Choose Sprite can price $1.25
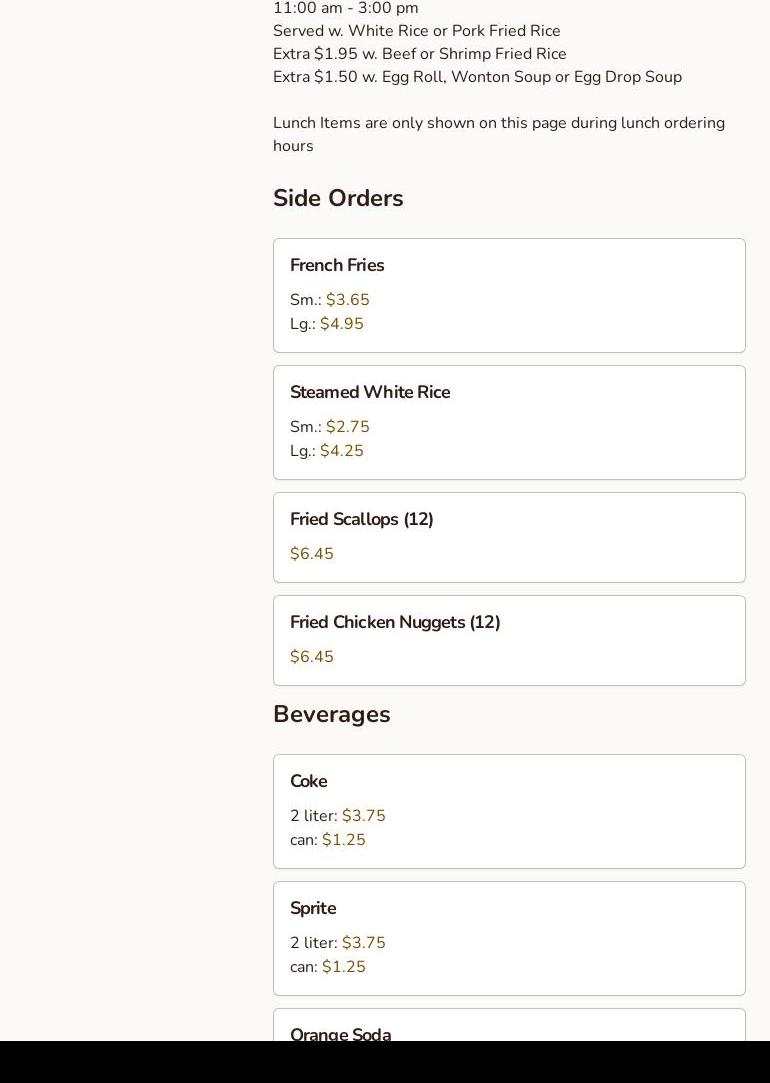The height and width of the screenshot is (1083, 770). pos(343,967)
